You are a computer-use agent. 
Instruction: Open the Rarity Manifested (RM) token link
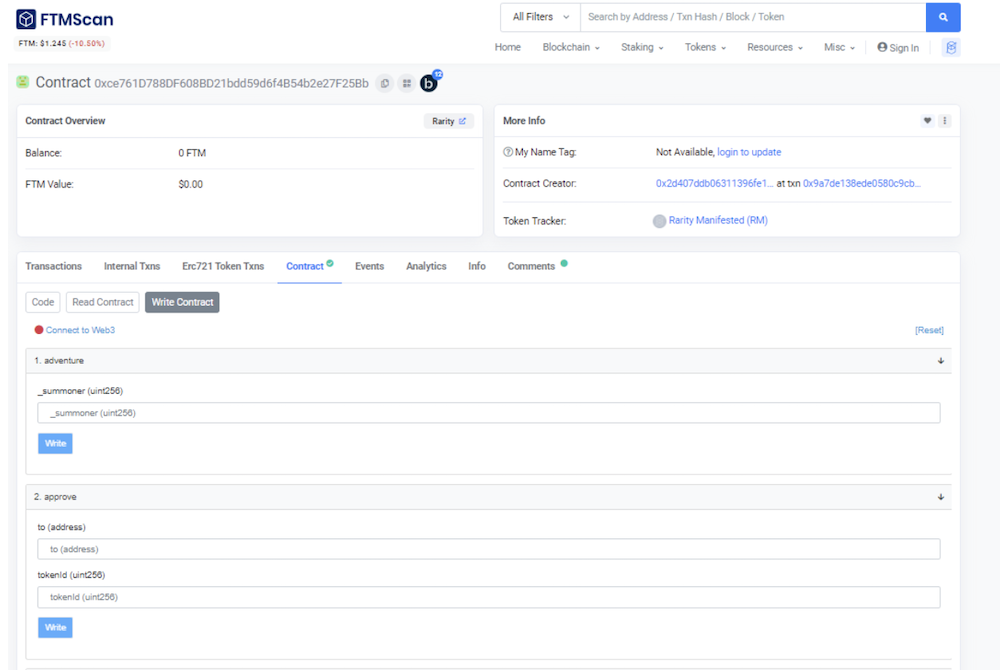[x=717, y=220]
